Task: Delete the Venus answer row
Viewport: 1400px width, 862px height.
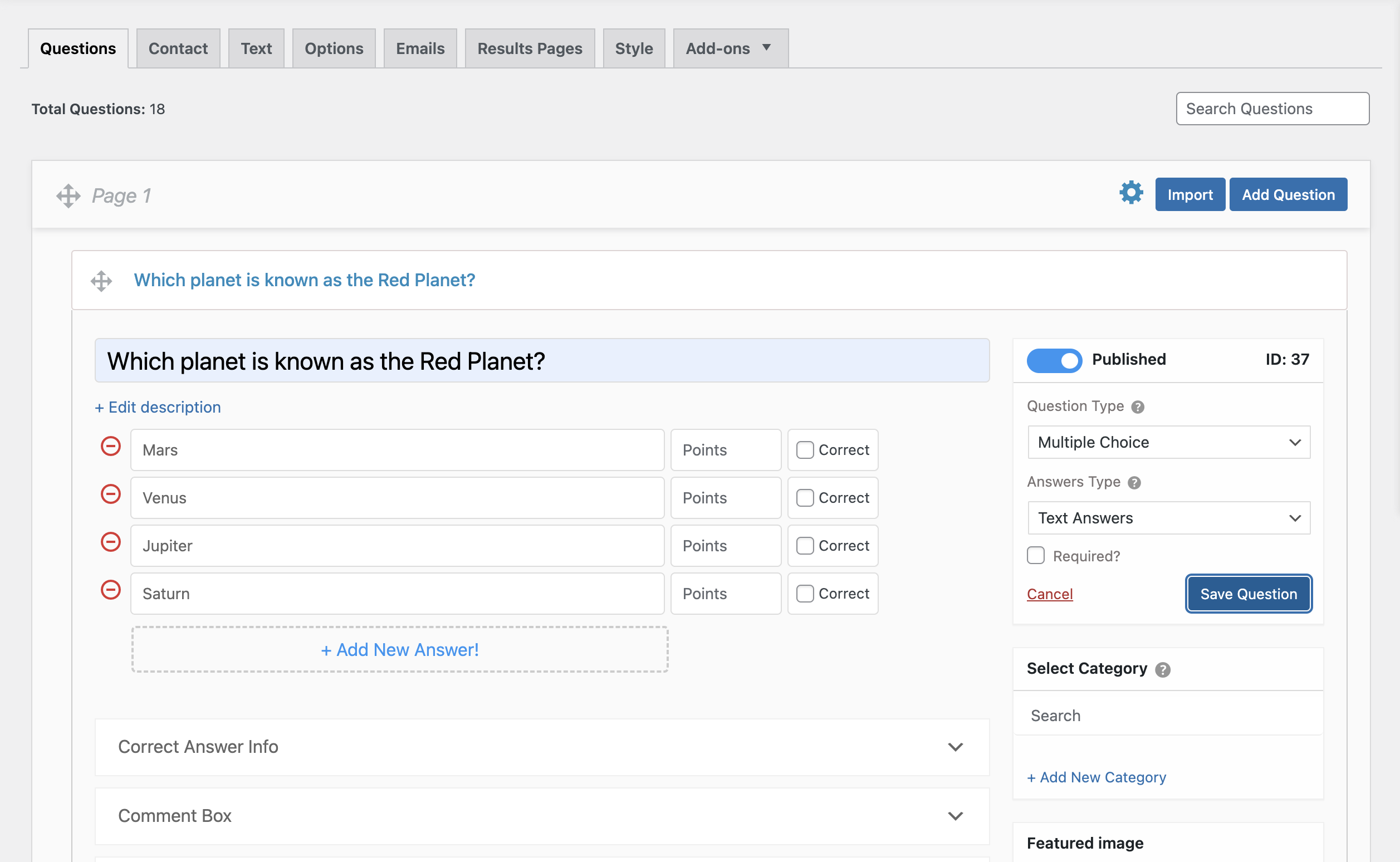Action: pyautogui.click(x=111, y=494)
